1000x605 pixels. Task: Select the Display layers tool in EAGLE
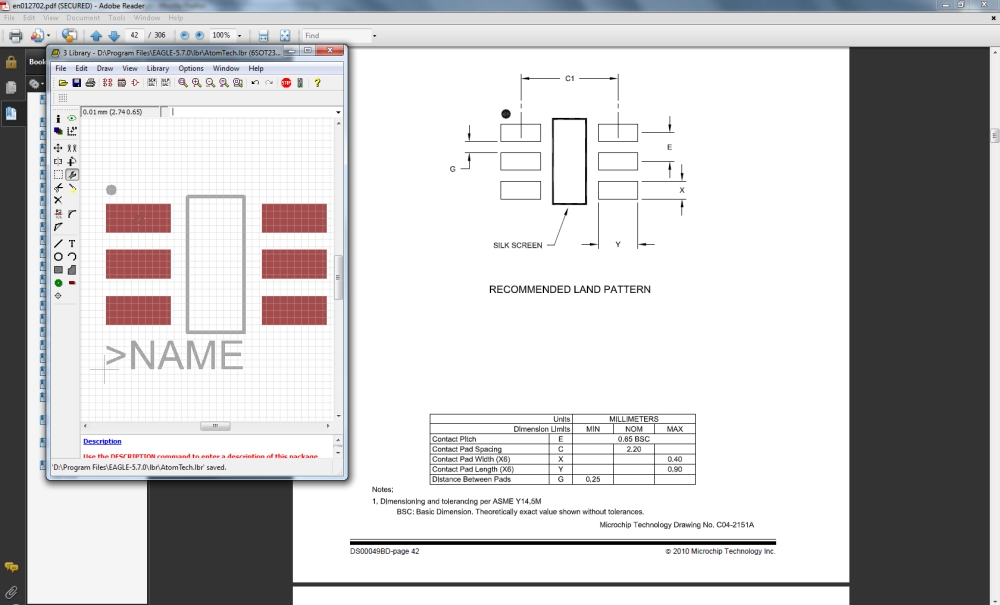click(x=58, y=131)
